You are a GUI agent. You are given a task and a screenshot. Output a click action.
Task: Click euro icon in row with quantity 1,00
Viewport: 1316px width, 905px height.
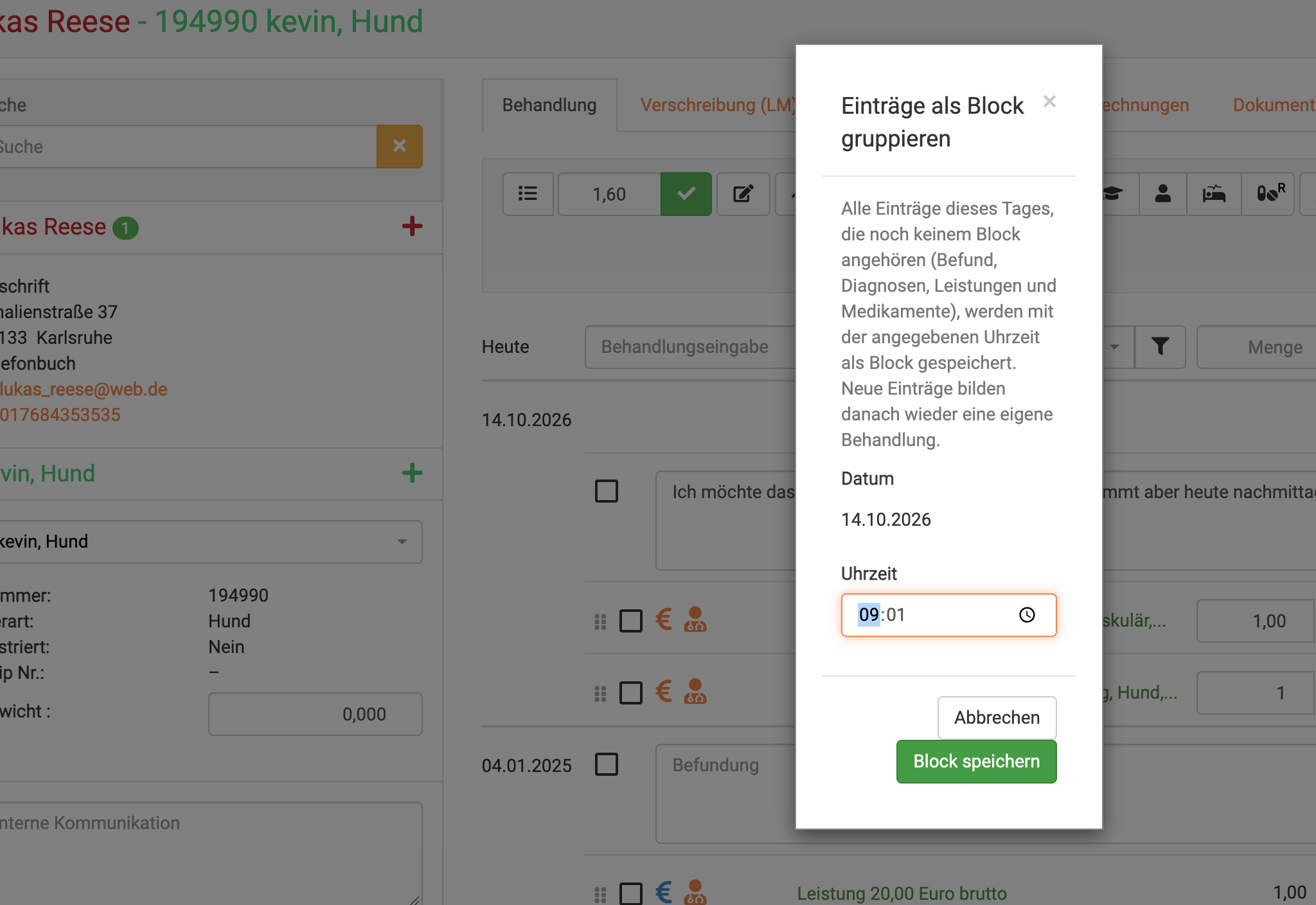point(664,620)
